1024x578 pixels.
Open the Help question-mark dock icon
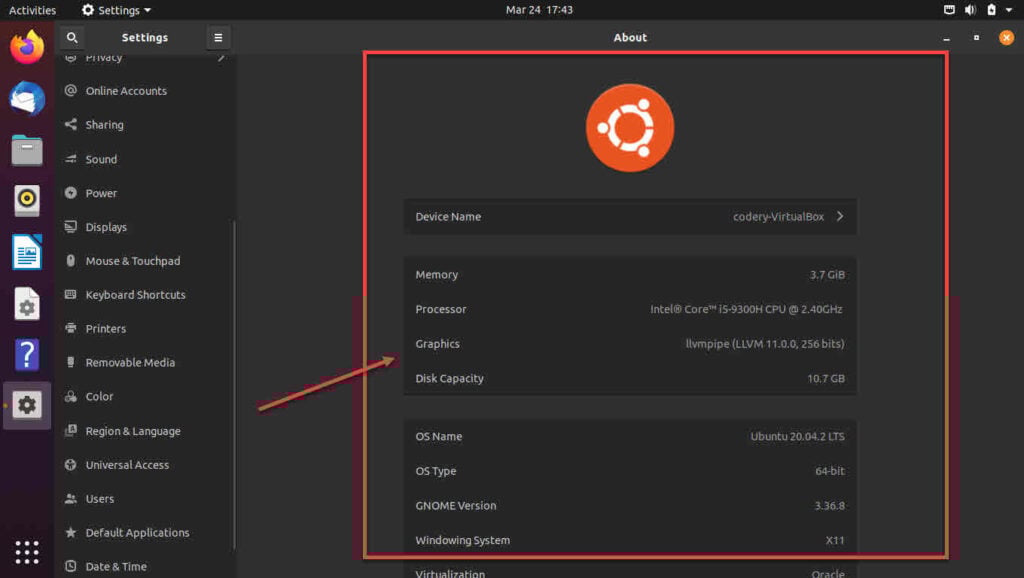(x=27, y=355)
